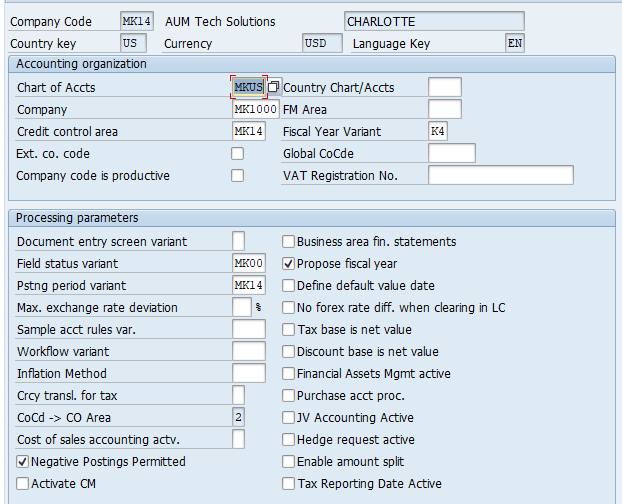Turn on Enable amount split

289,462
